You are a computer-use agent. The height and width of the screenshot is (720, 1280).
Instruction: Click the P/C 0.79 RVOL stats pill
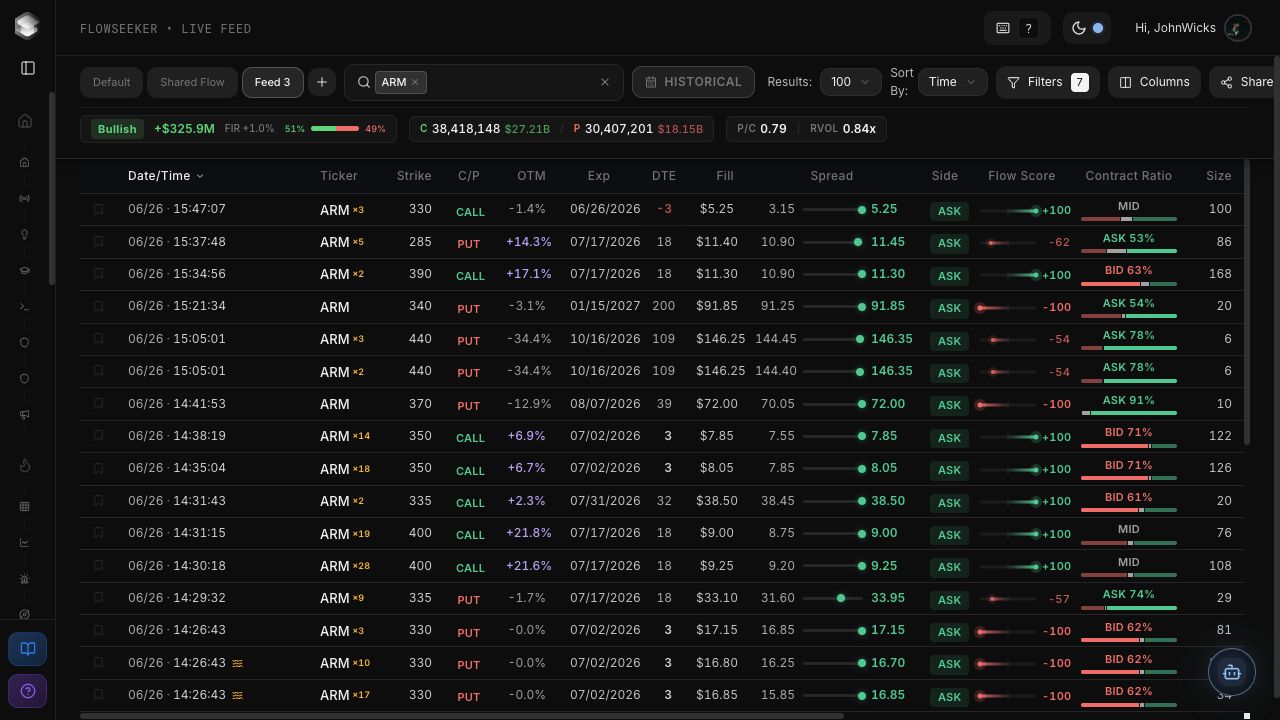click(806, 129)
